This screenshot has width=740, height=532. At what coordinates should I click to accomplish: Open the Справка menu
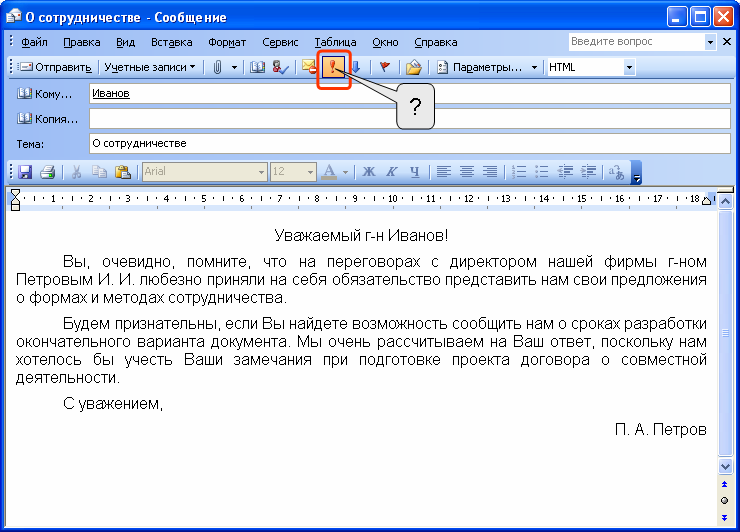pyautogui.click(x=436, y=42)
